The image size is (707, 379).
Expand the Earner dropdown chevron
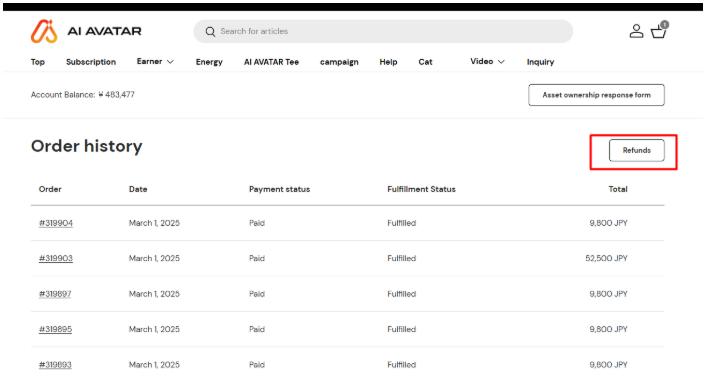tap(170, 62)
